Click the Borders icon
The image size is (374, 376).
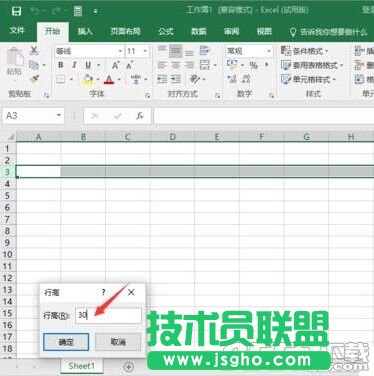tap(61, 79)
